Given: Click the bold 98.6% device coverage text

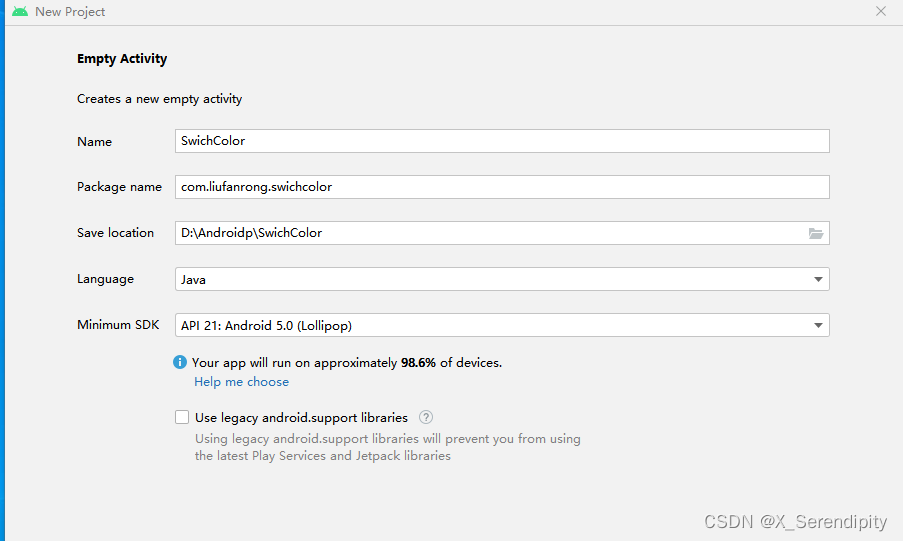Looking at the screenshot, I should (x=418, y=362).
